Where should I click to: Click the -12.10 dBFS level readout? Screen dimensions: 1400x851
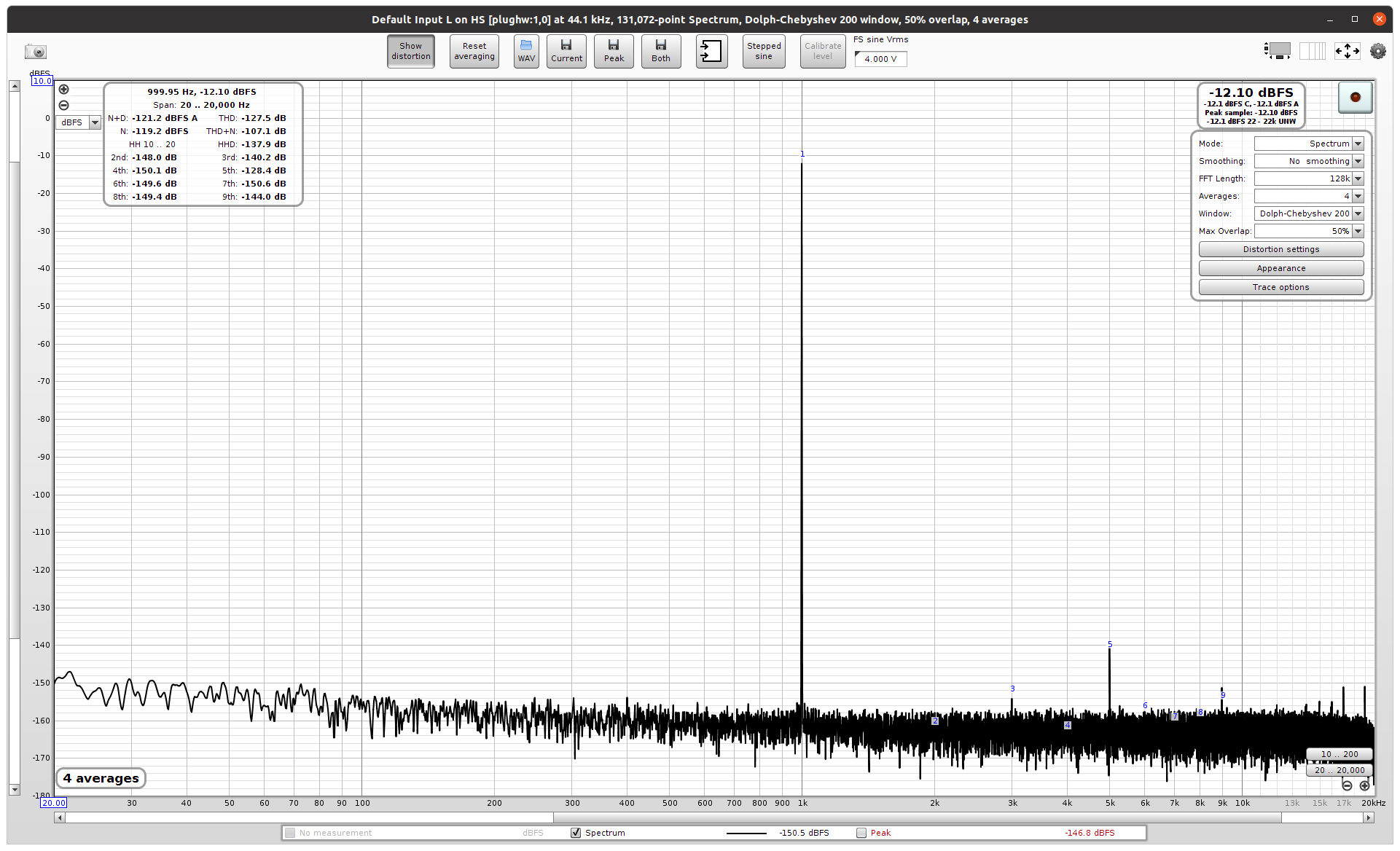1251,93
